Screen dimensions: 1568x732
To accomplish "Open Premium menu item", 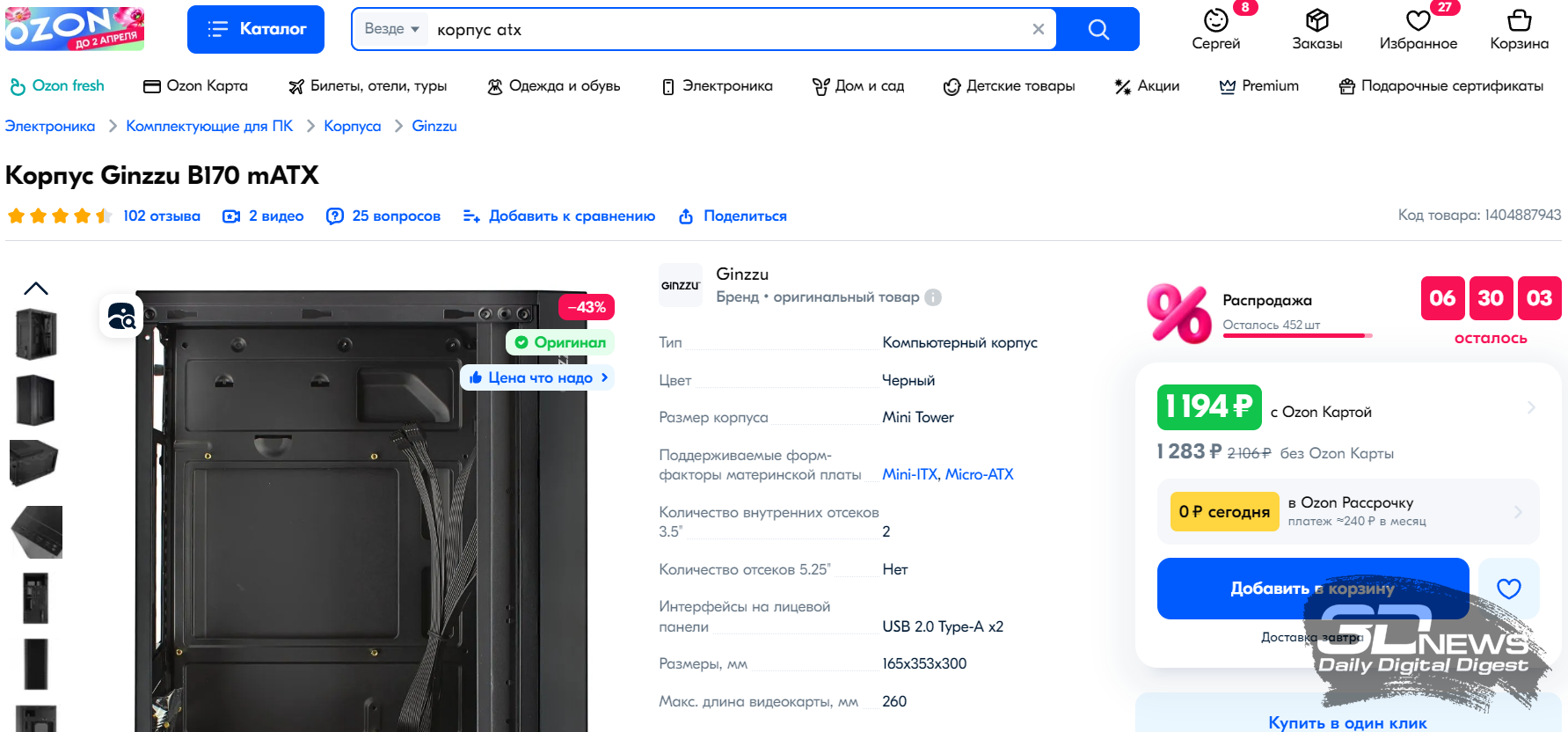I will [x=1258, y=86].
